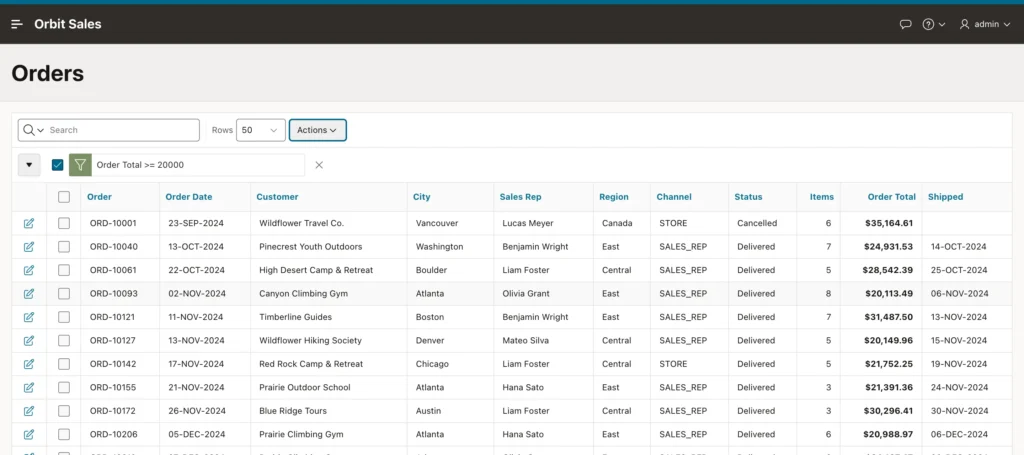Click the 21-NOV-2024 order date cell
1024x455 pixels.
click(196, 388)
